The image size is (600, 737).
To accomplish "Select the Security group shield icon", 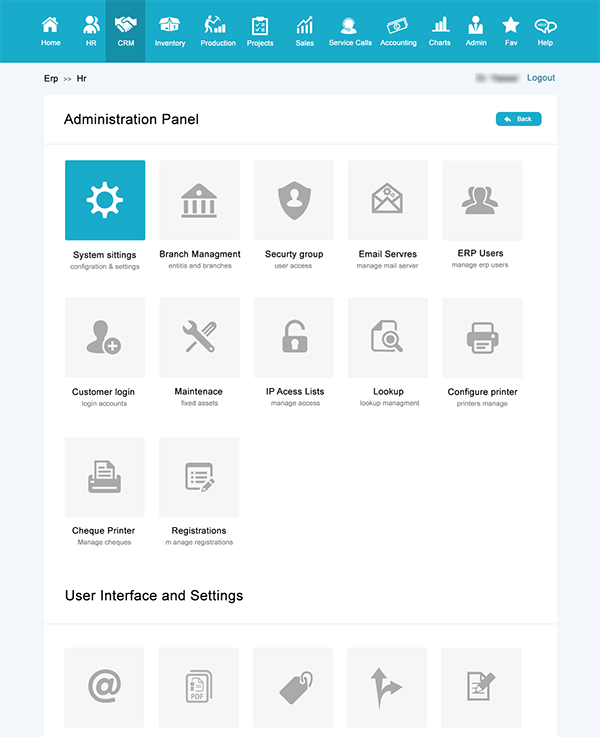I will pyautogui.click(x=294, y=200).
